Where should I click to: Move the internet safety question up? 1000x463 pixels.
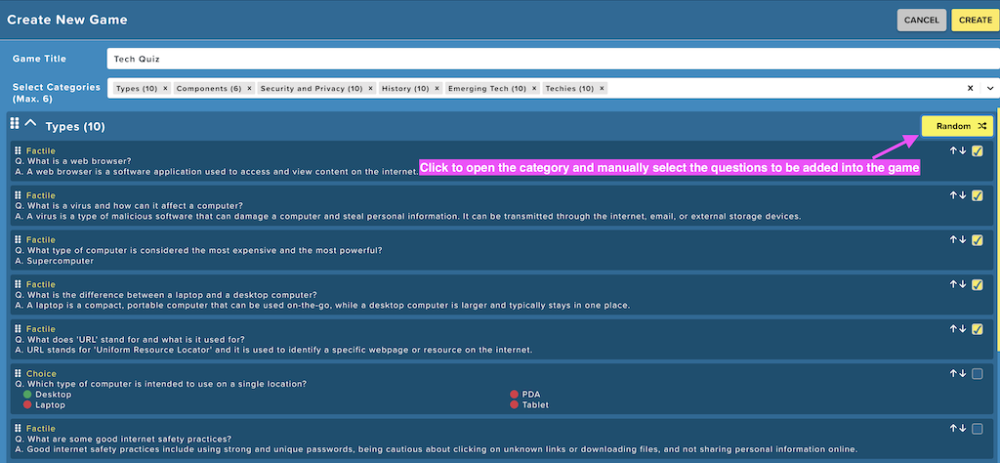953,429
